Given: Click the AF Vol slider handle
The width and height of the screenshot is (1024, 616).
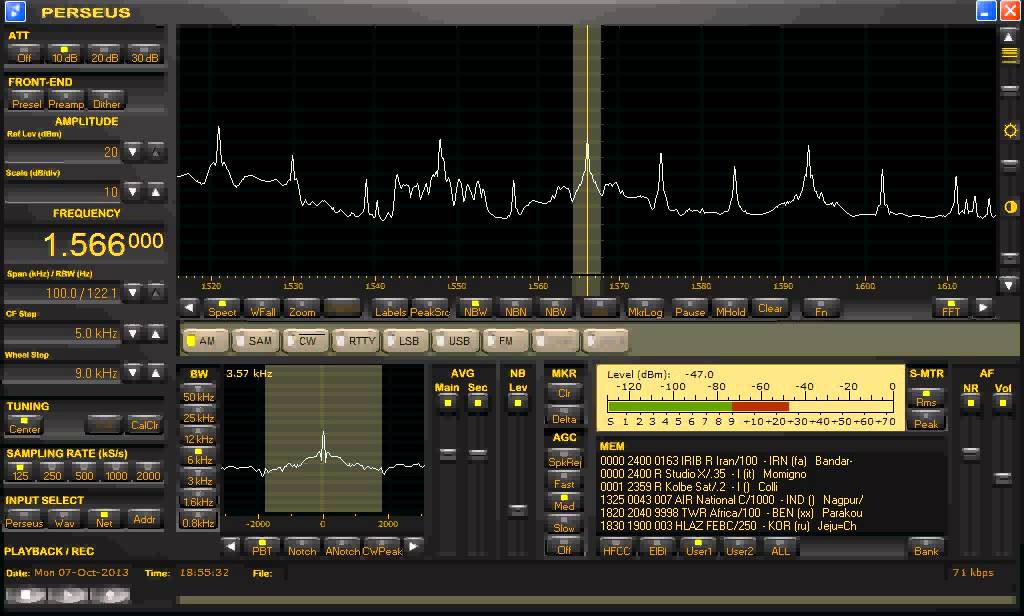Looking at the screenshot, I should coord(1002,479).
